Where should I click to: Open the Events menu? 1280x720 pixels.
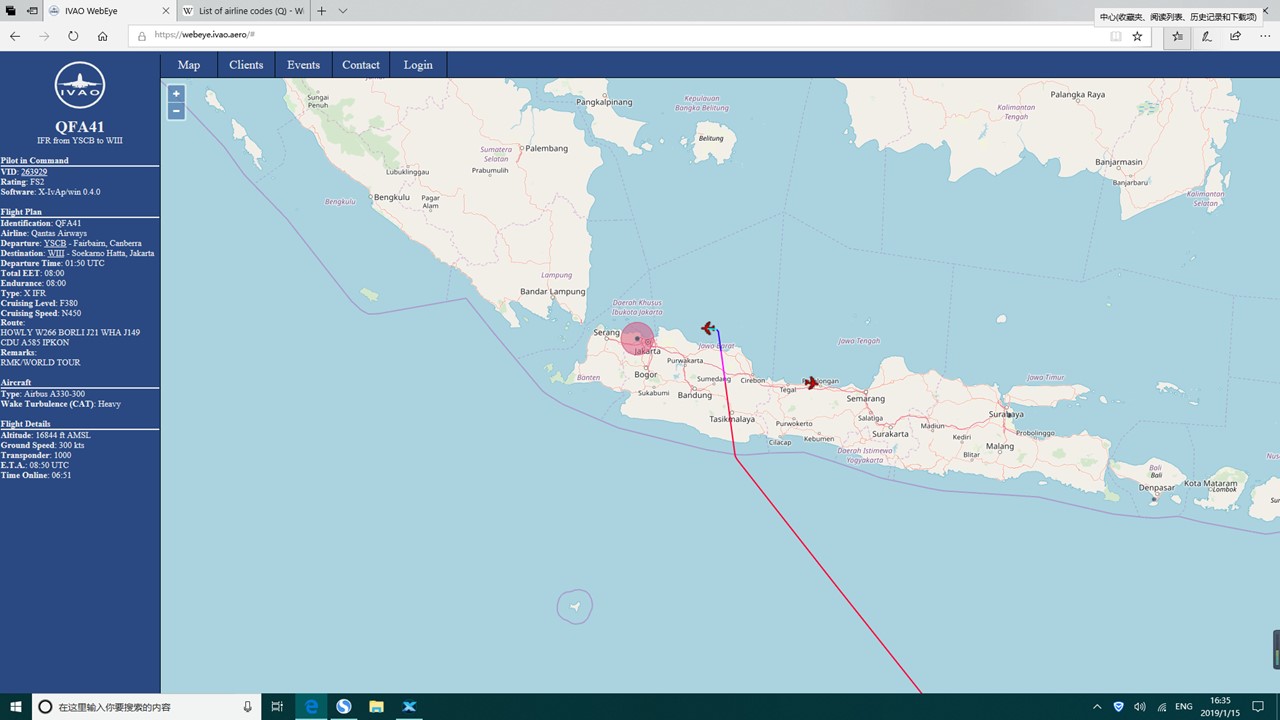[303, 65]
